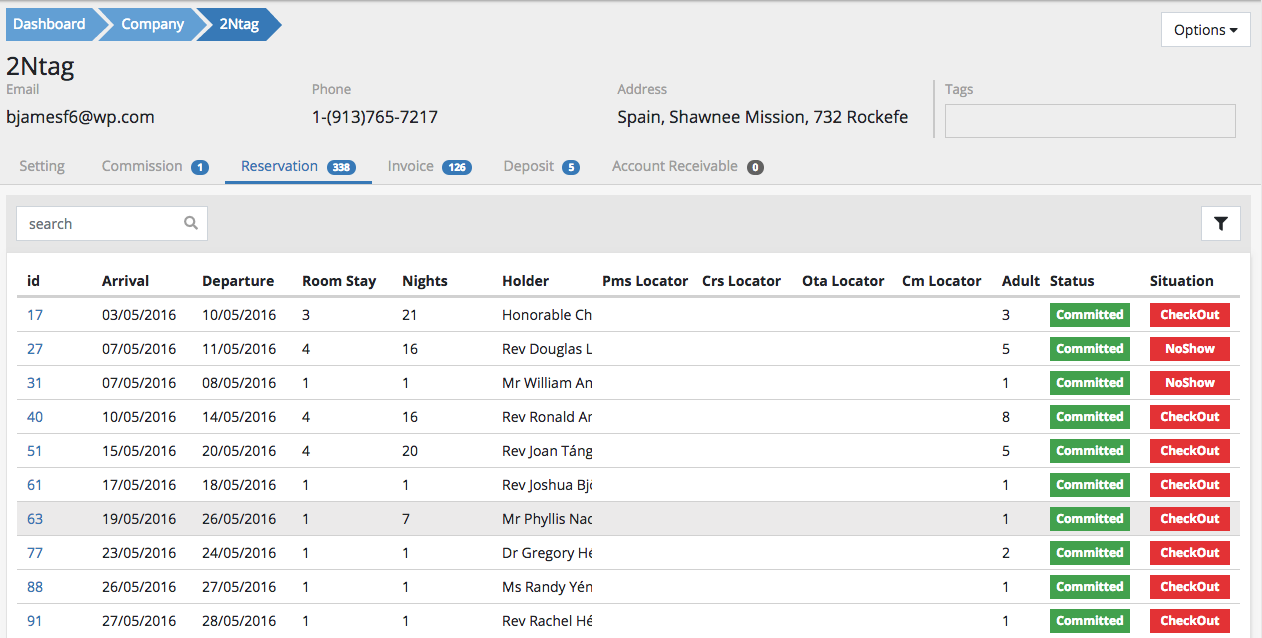The height and width of the screenshot is (638, 1262).
Task: Click the search magnifier icon
Action: click(x=191, y=224)
